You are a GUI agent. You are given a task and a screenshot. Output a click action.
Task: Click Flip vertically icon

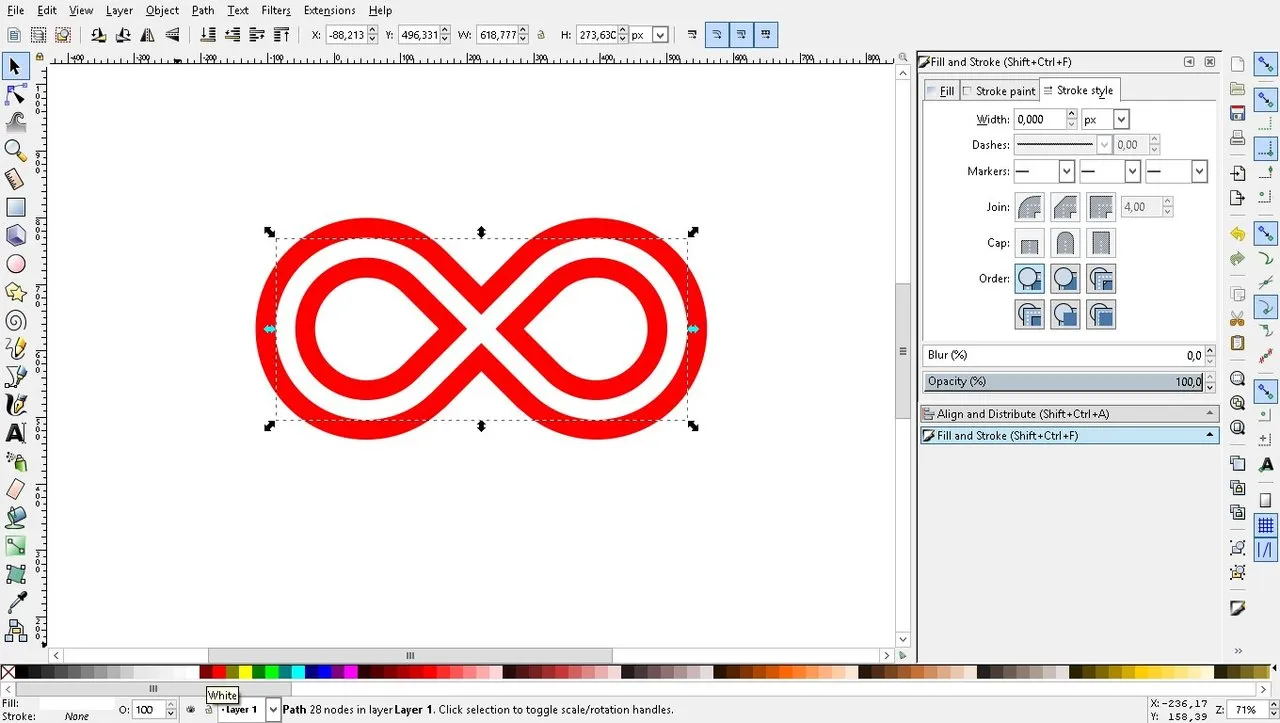pyautogui.click(x=173, y=35)
